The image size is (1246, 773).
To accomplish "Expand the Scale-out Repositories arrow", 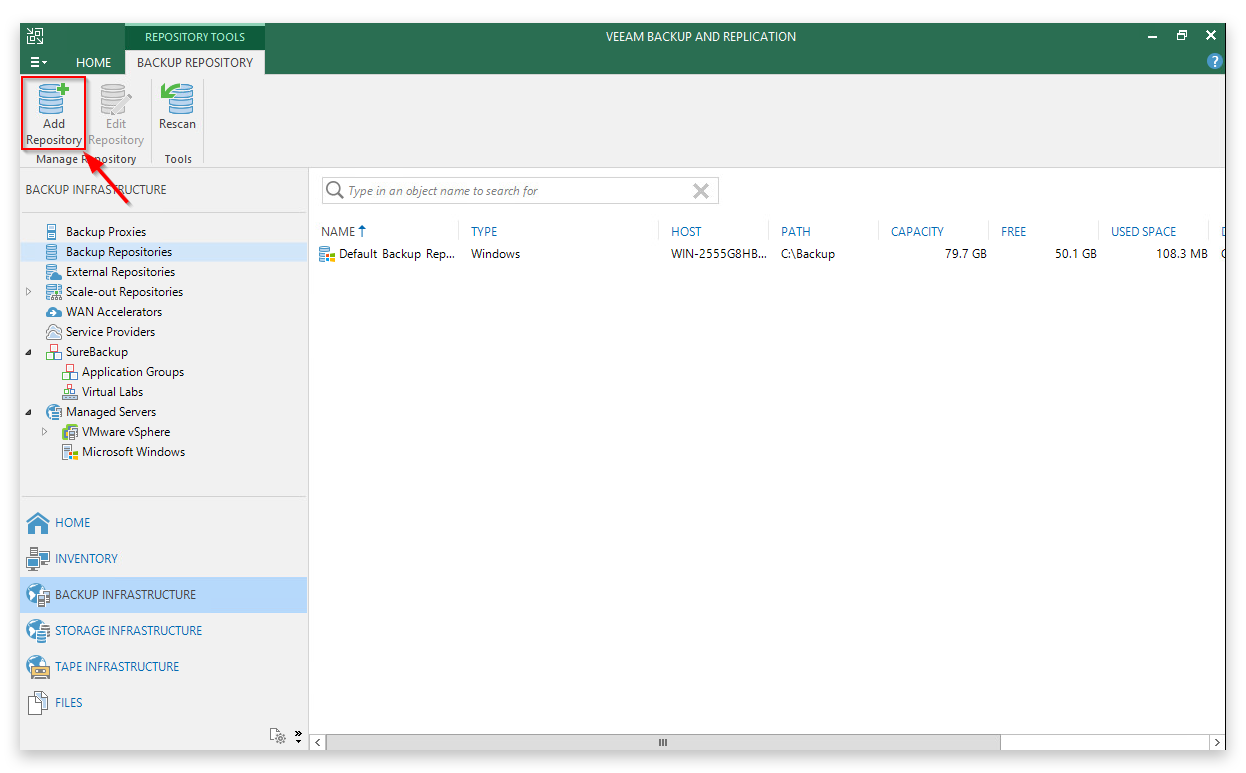I will (x=29, y=292).
